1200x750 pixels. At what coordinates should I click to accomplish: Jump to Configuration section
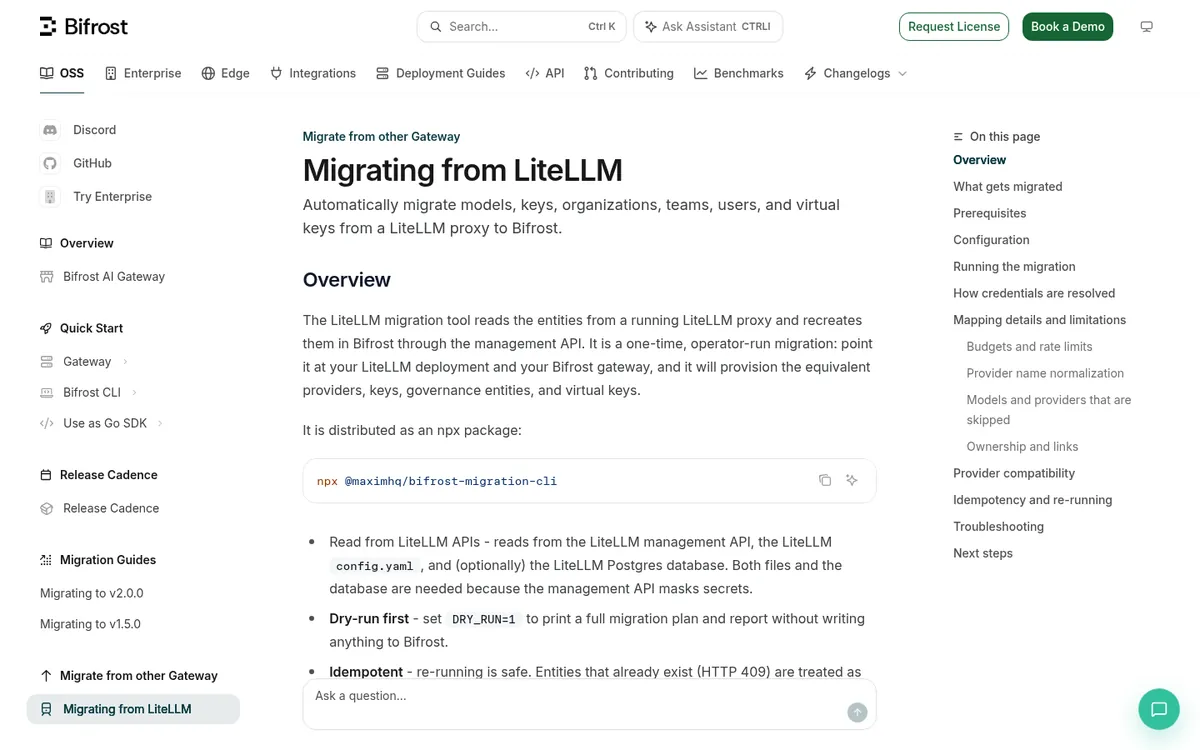(x=991, y=240)
